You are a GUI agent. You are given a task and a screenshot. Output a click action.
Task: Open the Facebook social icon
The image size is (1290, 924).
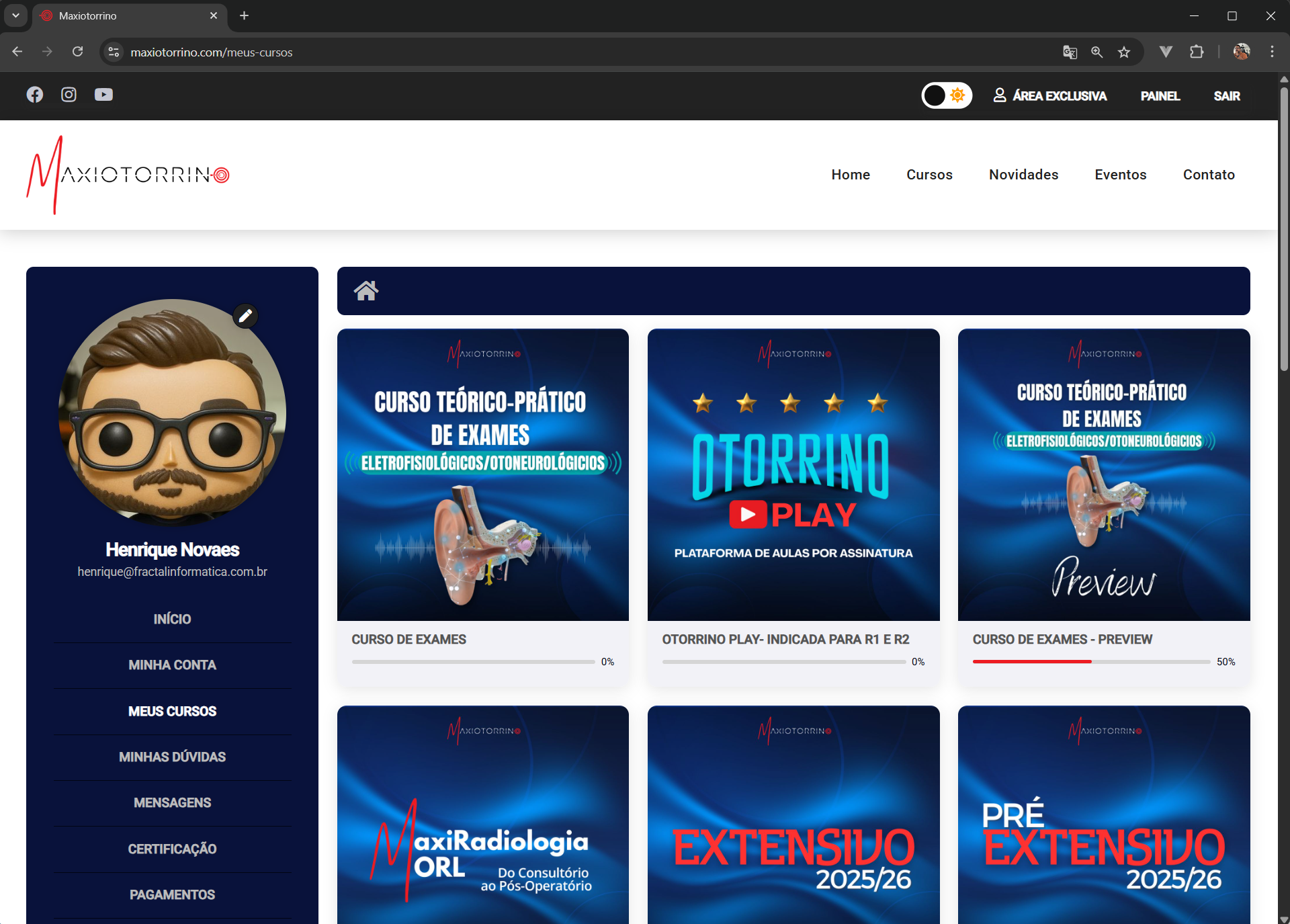pos(35,95)
